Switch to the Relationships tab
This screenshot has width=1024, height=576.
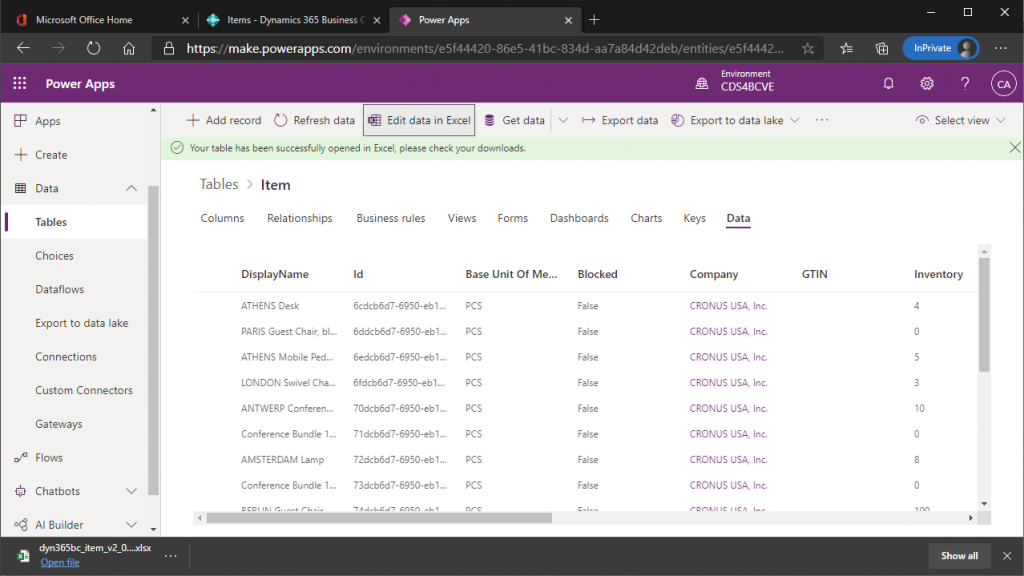coord(300,218)
